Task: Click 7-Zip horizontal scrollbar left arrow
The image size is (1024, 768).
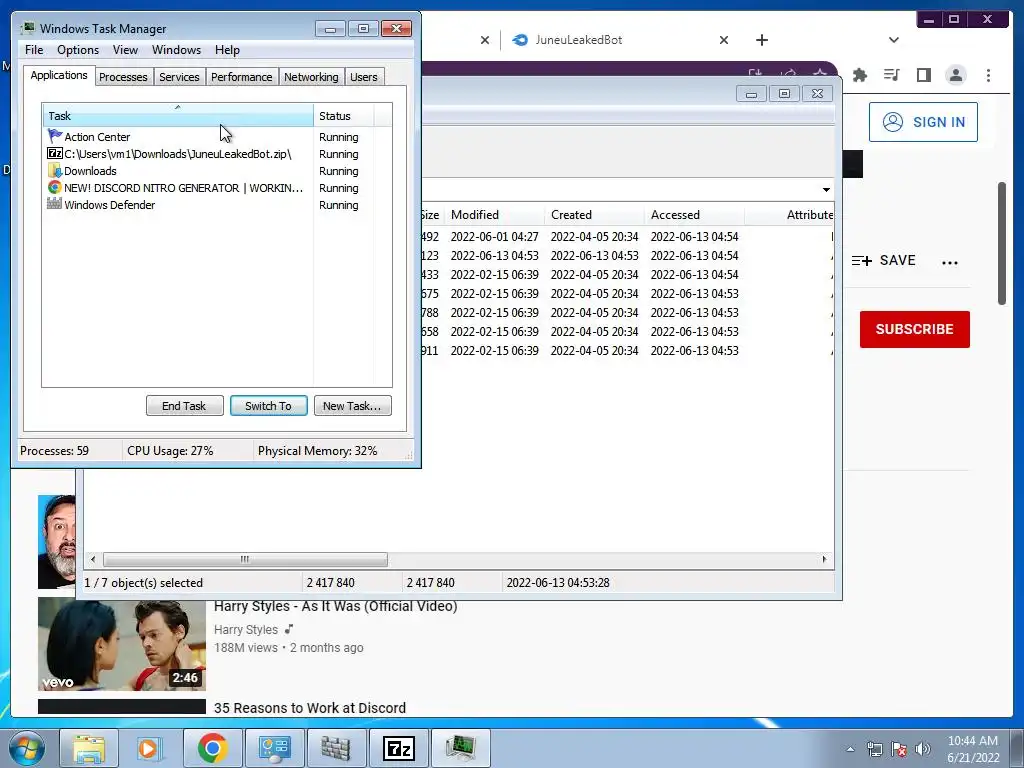Action: [x=93, y=560]
